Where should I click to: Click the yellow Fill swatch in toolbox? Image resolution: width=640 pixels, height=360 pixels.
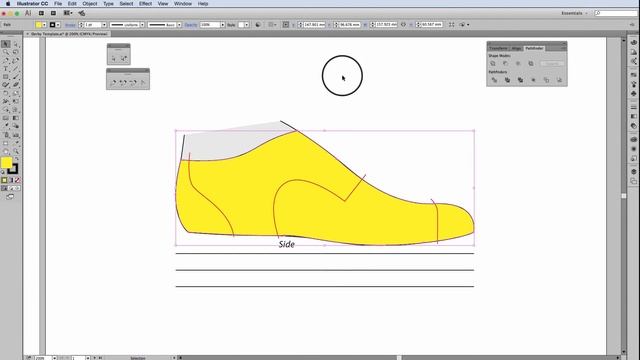7,163
